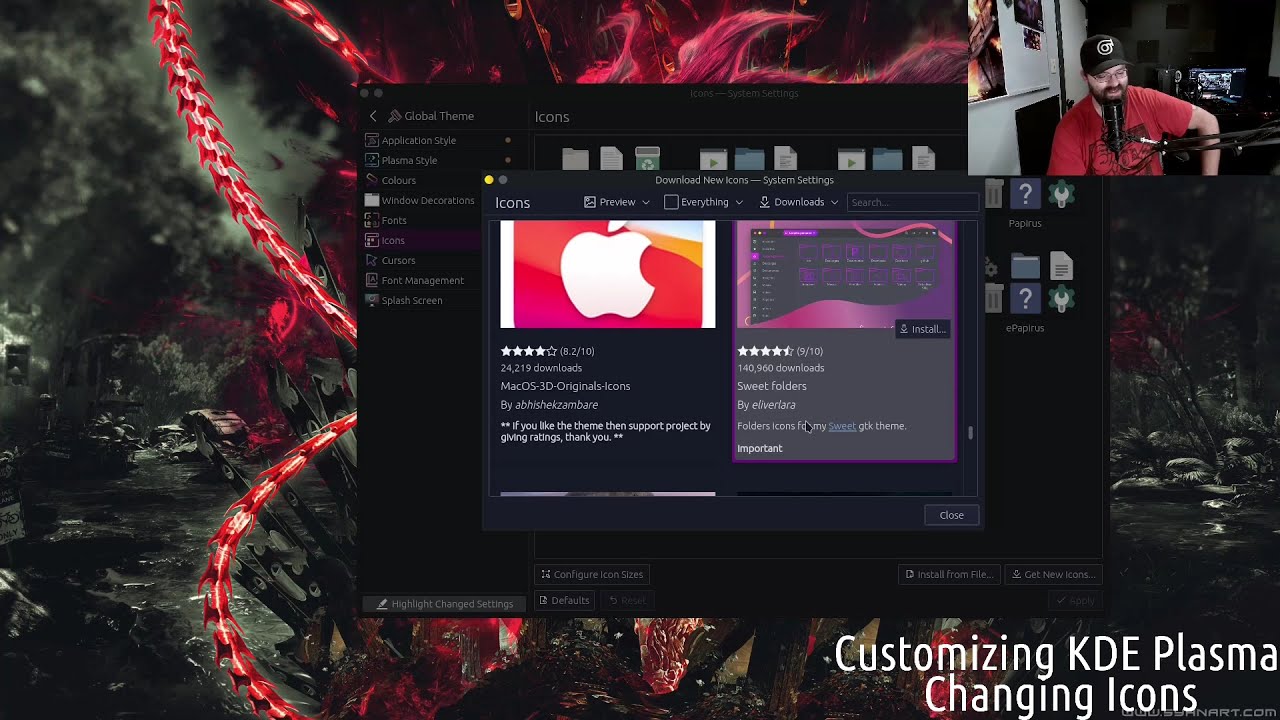Click the ePapirus green gear icon

tap(1061, 298)
